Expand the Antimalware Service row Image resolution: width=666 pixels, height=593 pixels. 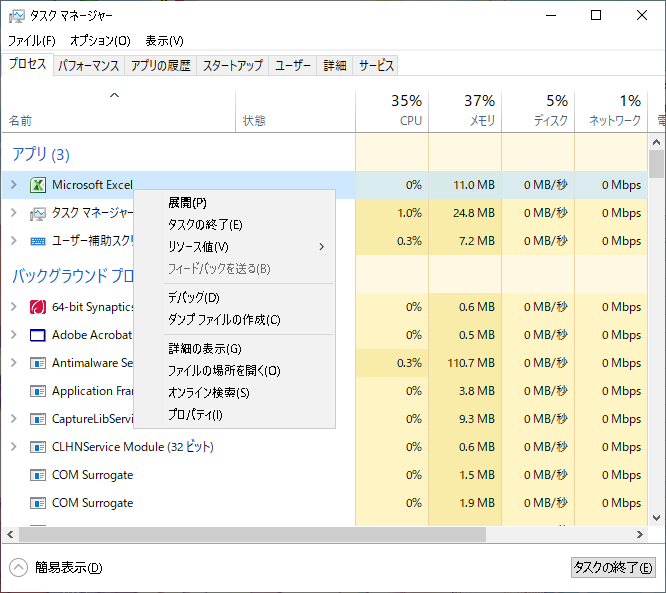click(x=14, y=363)
